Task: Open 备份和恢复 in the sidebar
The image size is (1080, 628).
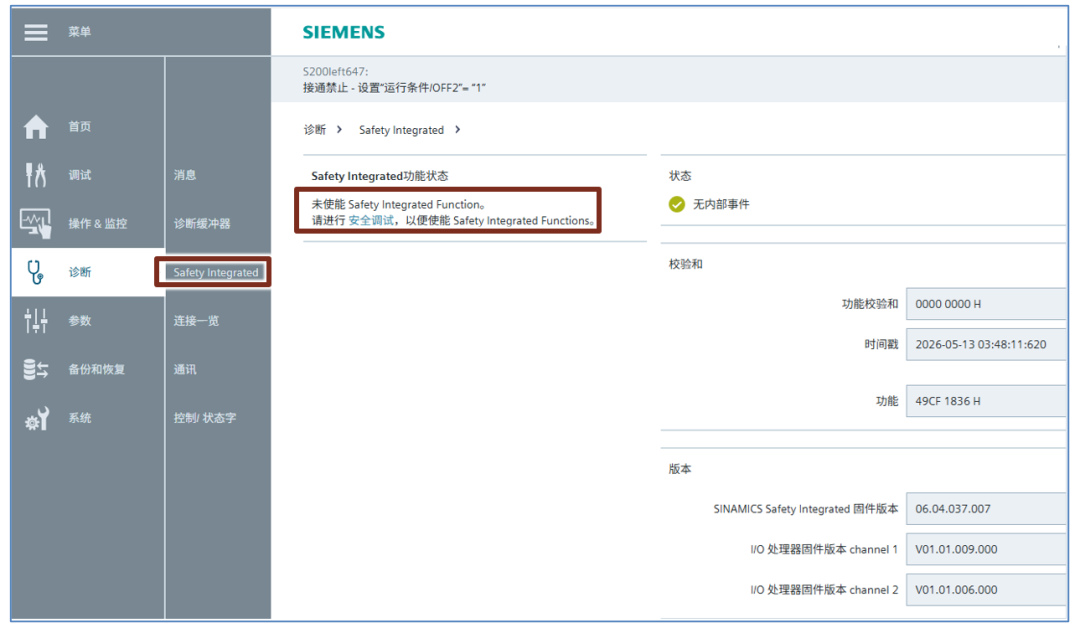Action: coord(96,369)
